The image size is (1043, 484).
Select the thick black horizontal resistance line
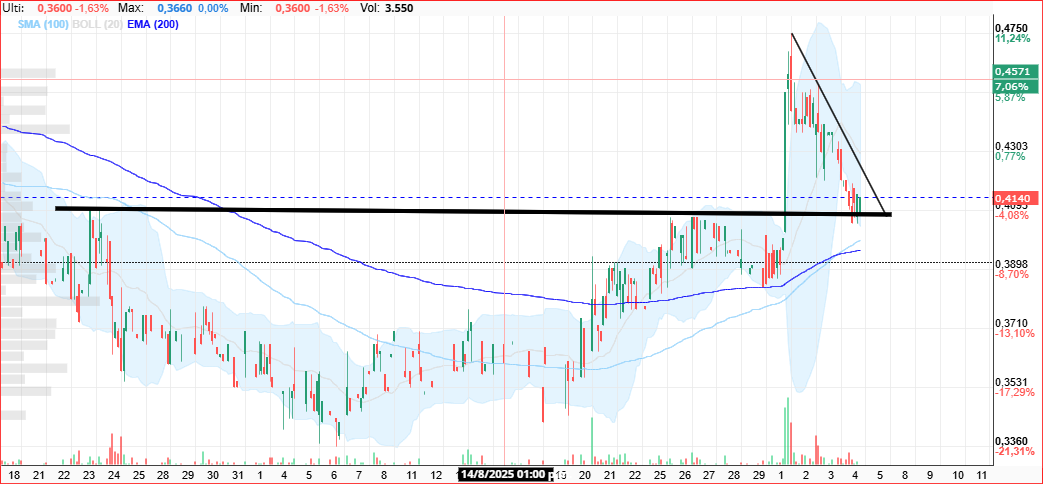[472, 211]
